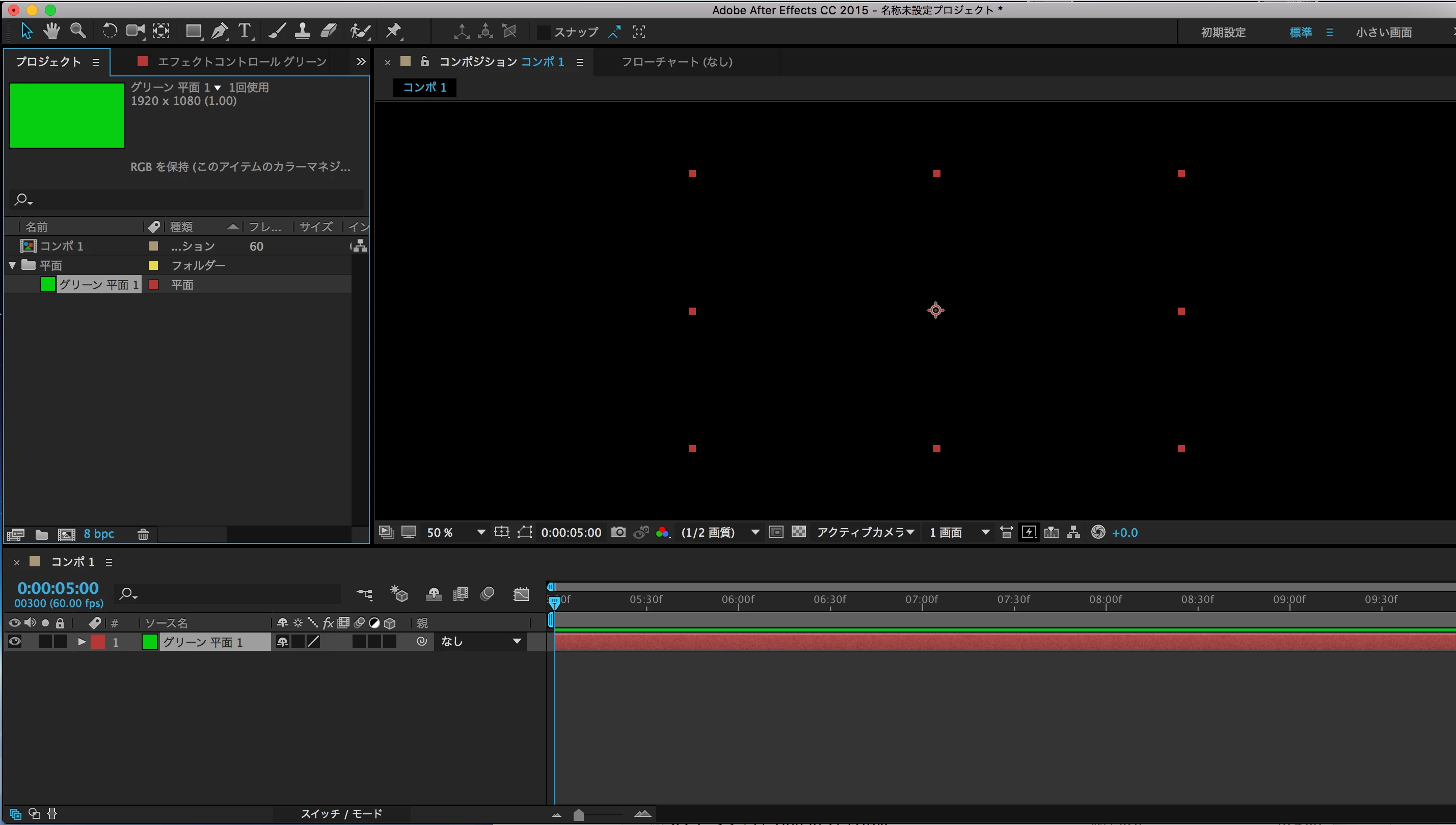The width and height of the screenshot is (1456, 825).
Task: Click the 8 bpc color depth label
Action: 99,534
